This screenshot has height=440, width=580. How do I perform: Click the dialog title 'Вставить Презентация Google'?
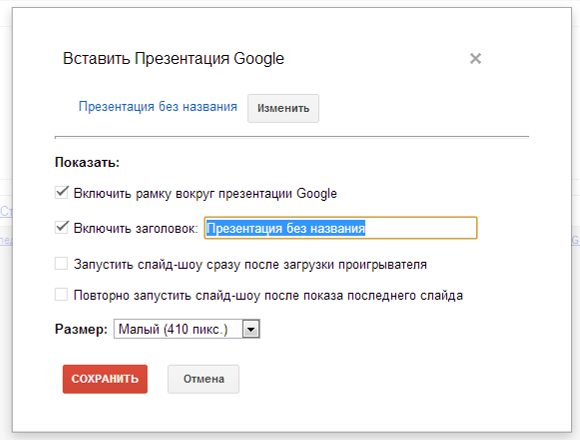click(x=173, y=58)
